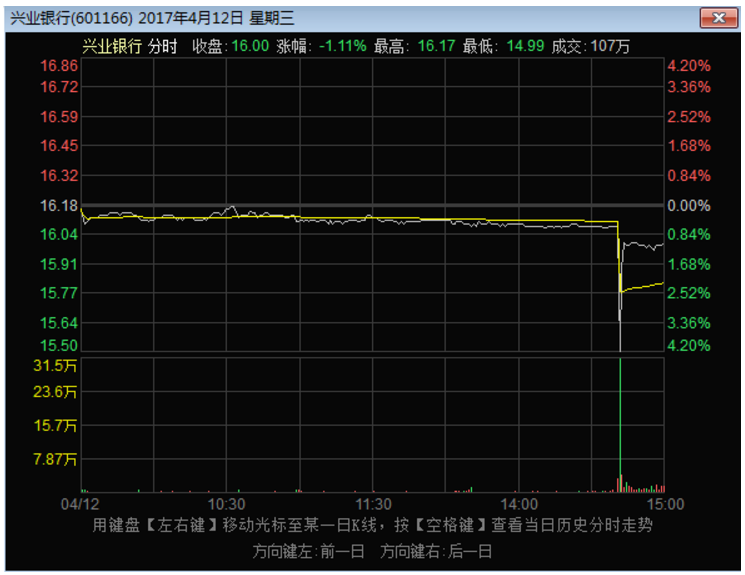The width and height of the screenshot is (745, 575).
Task: Click the 最高 value 16.17
Action: click(436, 46)
